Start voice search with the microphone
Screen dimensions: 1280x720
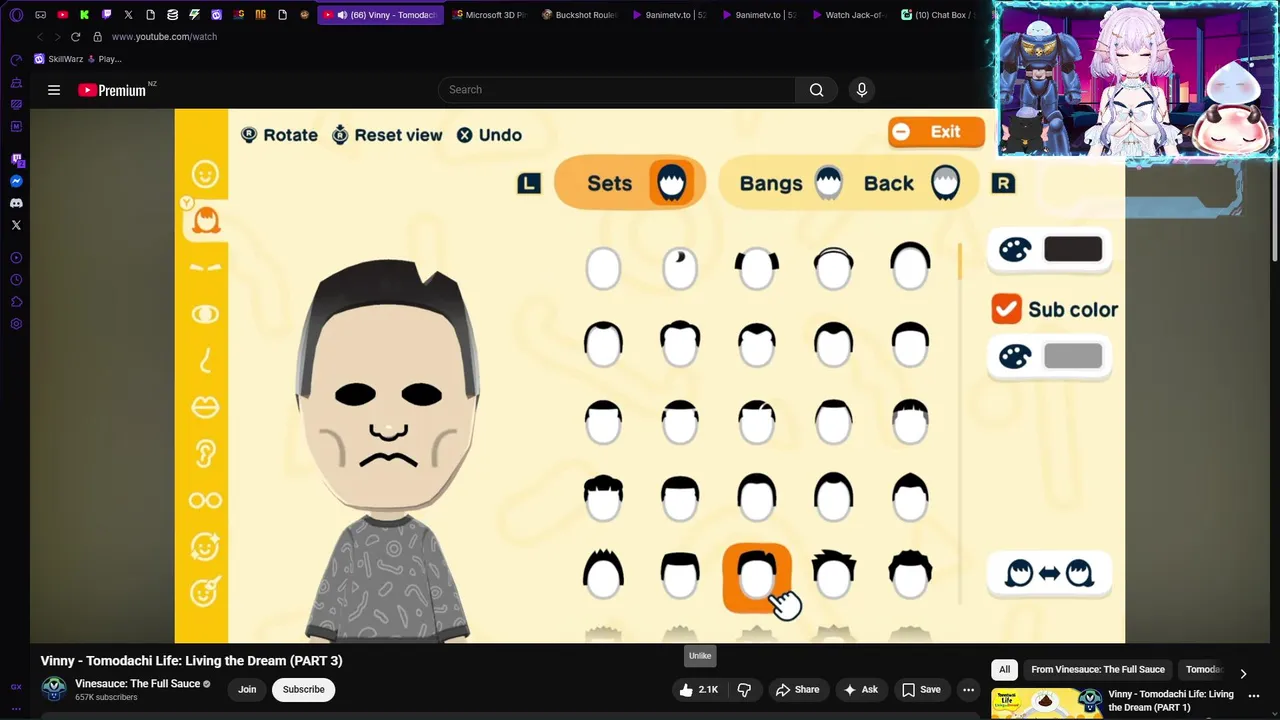[862, 90]
